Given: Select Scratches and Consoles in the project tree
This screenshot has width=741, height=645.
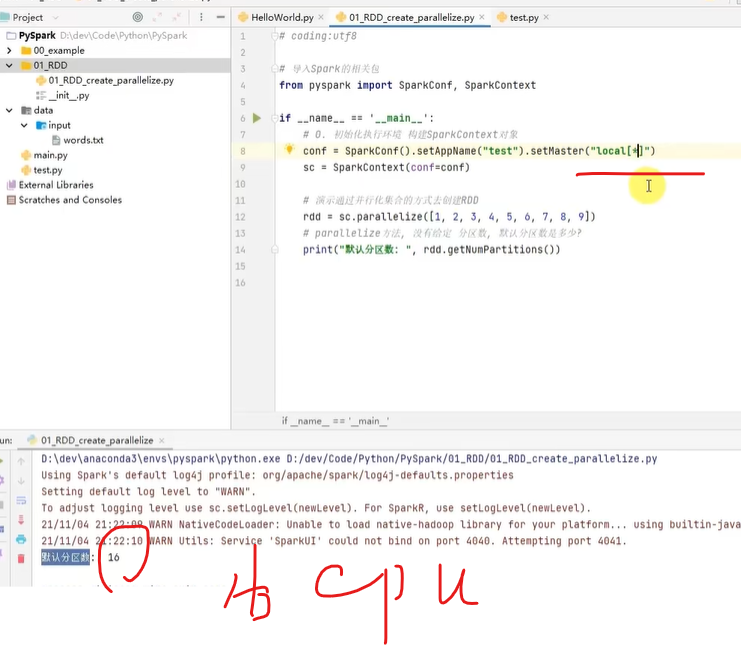Looking at the screenshot, I should click(70, 200).
